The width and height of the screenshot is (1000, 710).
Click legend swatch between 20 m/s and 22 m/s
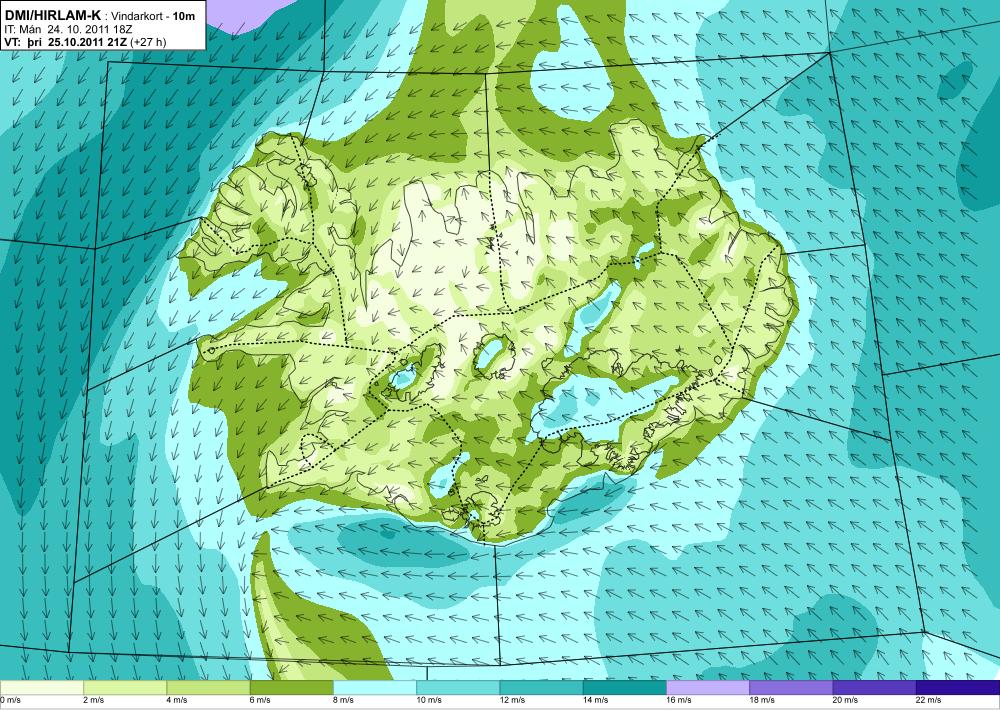tap(874, 688)
